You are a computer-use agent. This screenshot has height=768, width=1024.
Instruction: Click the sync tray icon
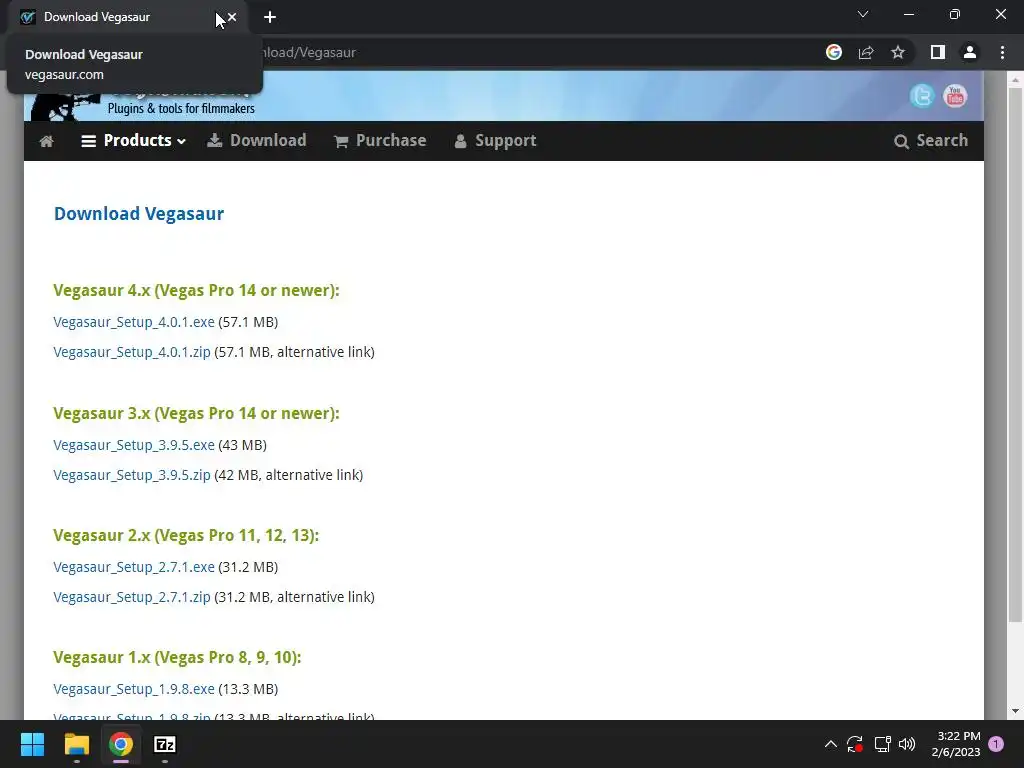point(855,744)
